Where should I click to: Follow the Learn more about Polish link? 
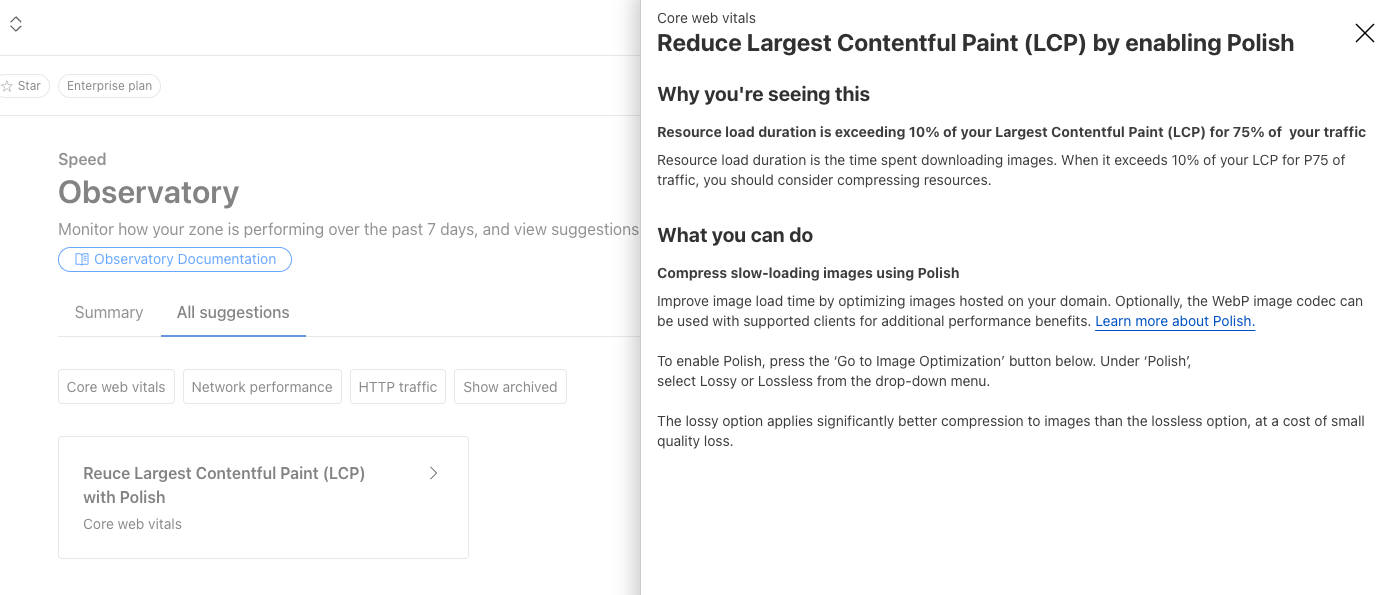point(1175,321)
